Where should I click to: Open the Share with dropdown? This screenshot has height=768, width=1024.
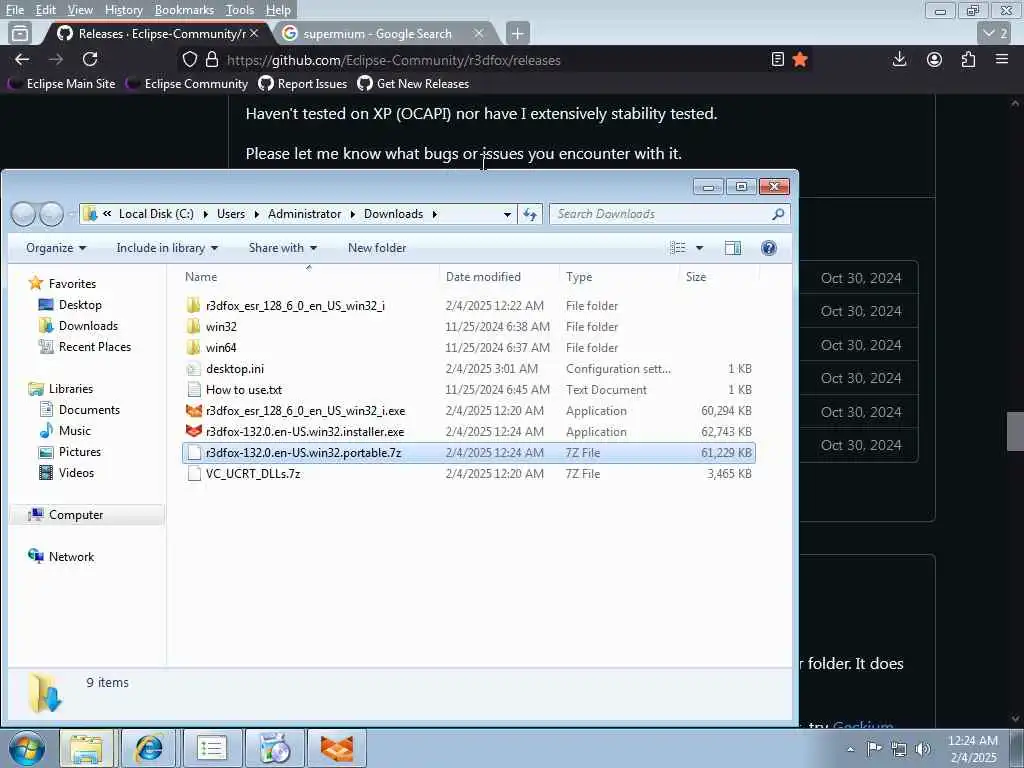283,248
